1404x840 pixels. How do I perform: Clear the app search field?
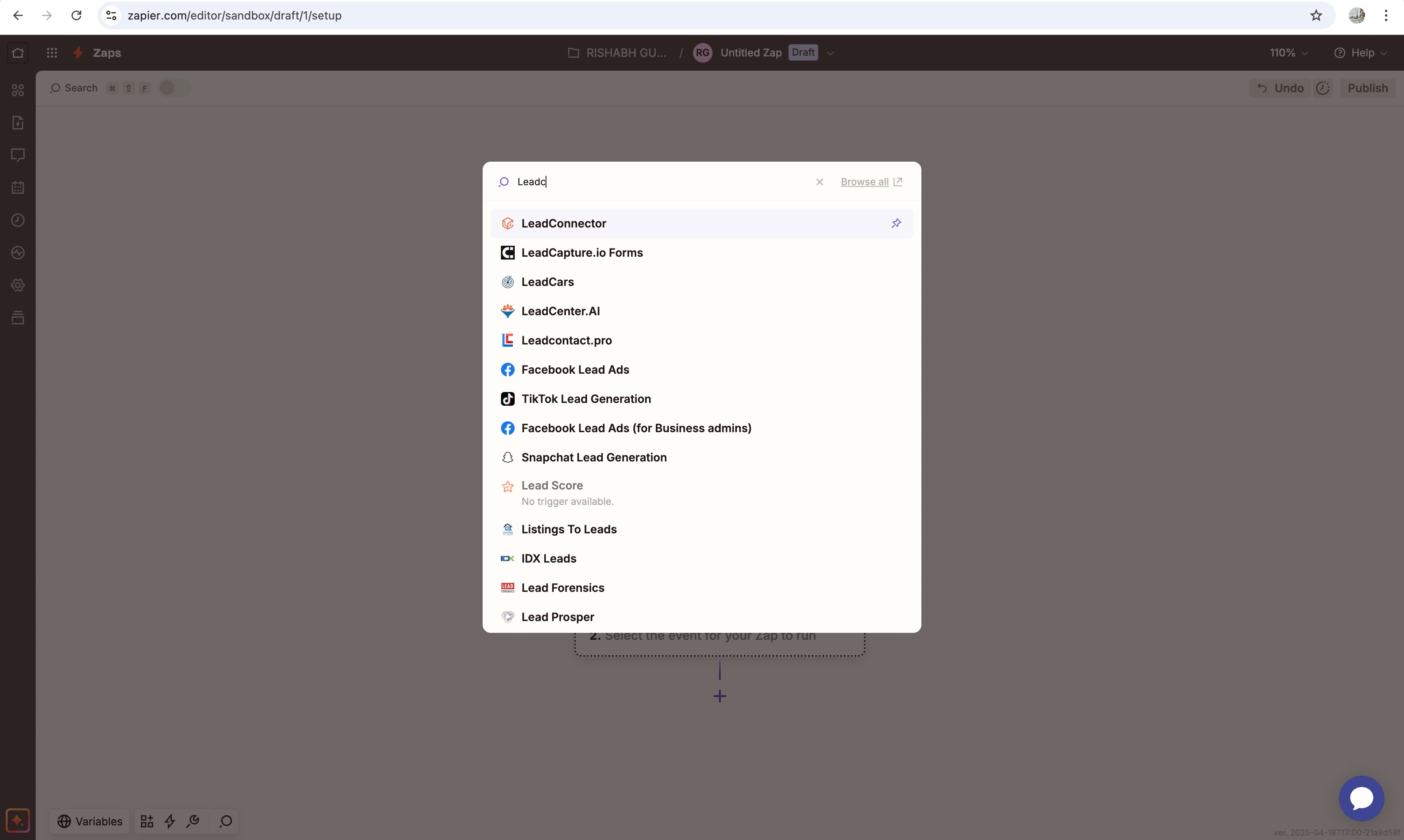[x=819, y=182]
